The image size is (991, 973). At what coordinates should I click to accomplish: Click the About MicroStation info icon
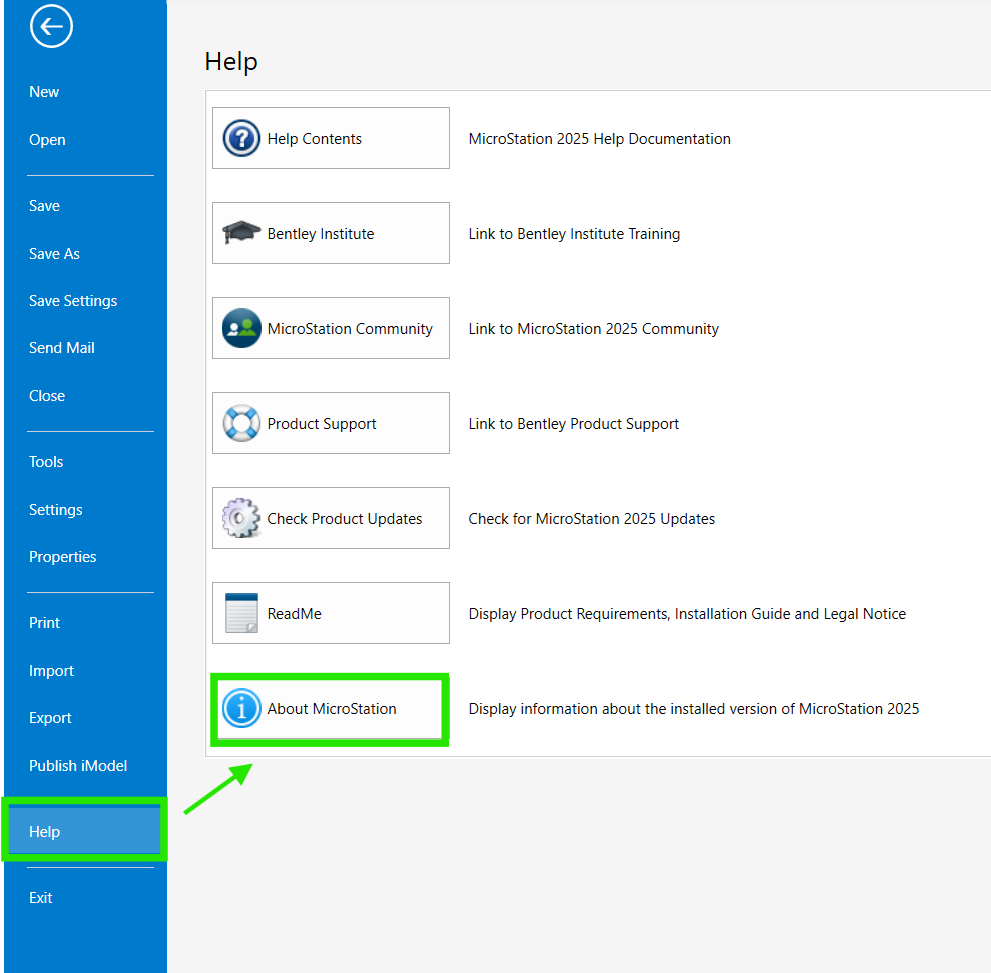click(x=241, y=708)
